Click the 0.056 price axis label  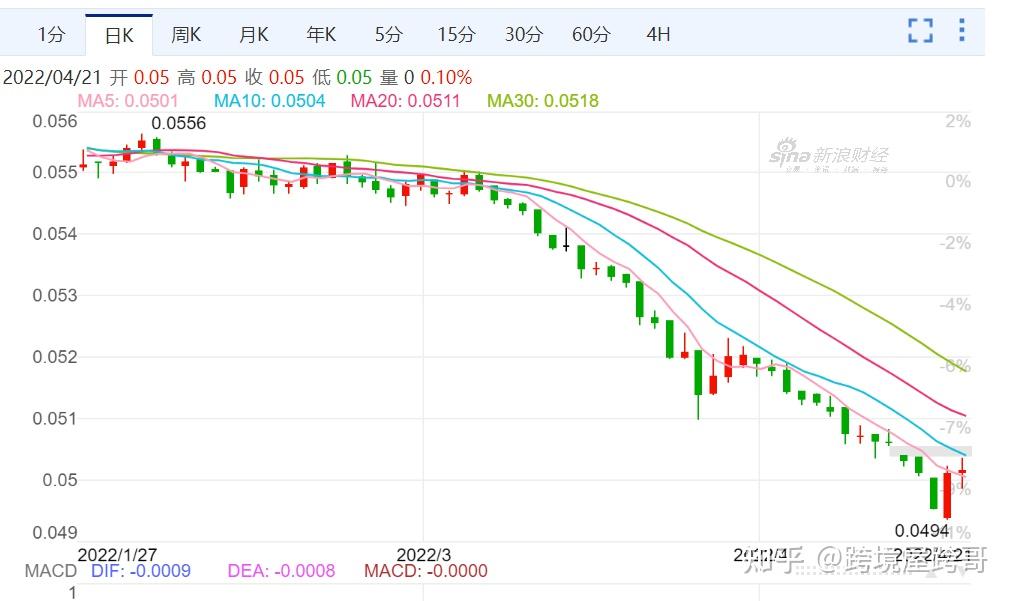[55, 122]
